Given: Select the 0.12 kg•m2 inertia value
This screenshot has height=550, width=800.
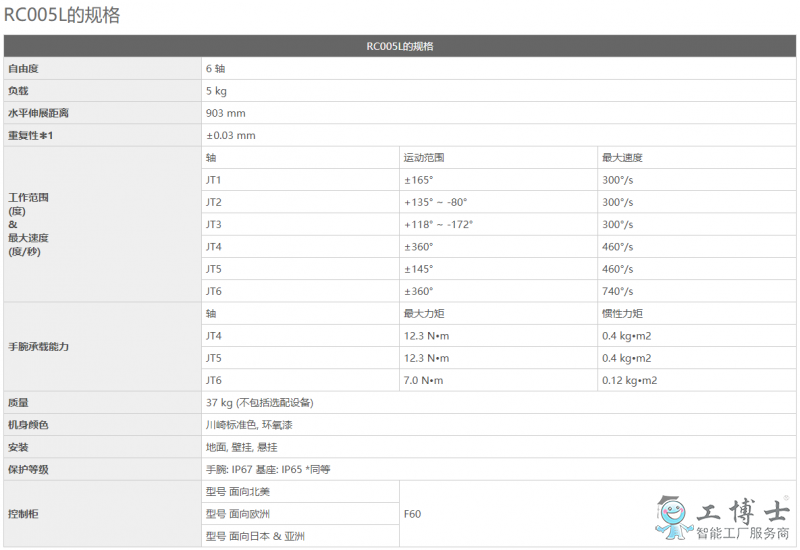Looking at the screenshot, I should [629, 380].
